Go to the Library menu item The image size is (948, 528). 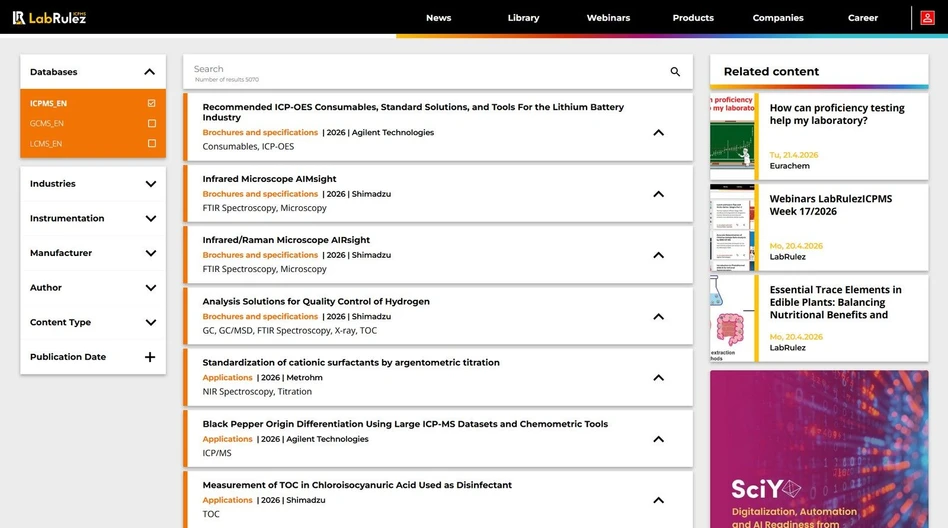(x=523, y=18)
